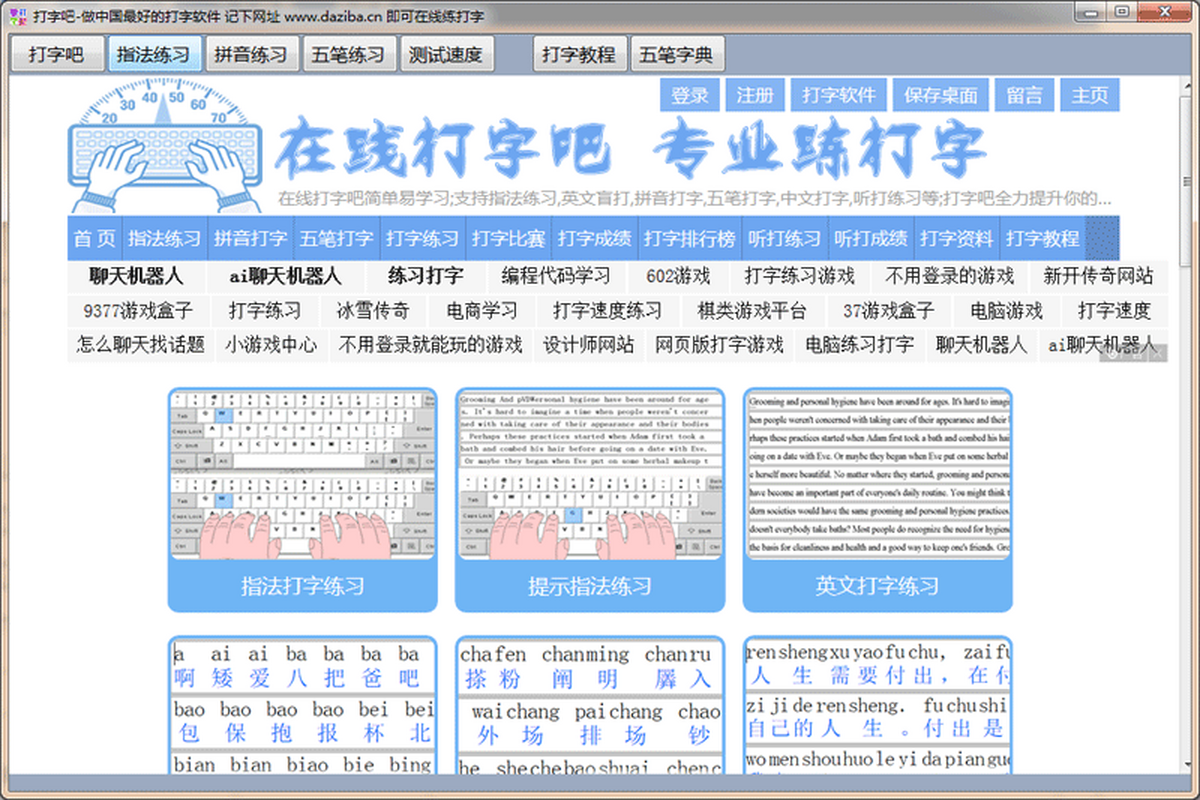
Task: Open the 指法打字练习 keyboard thumbnail
Action: point(303,475)
